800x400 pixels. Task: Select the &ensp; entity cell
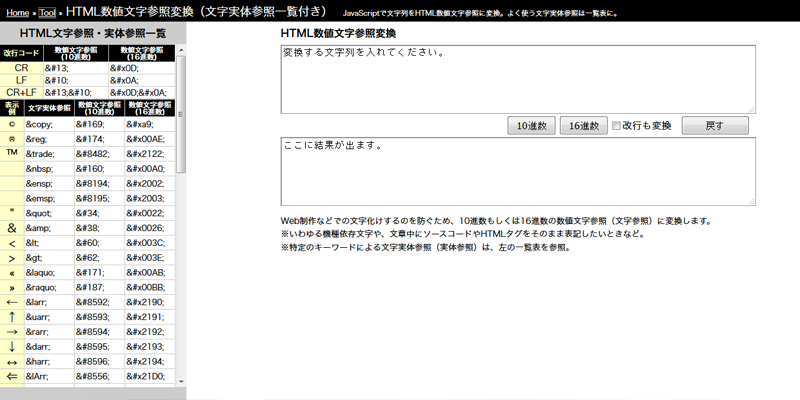49,184
